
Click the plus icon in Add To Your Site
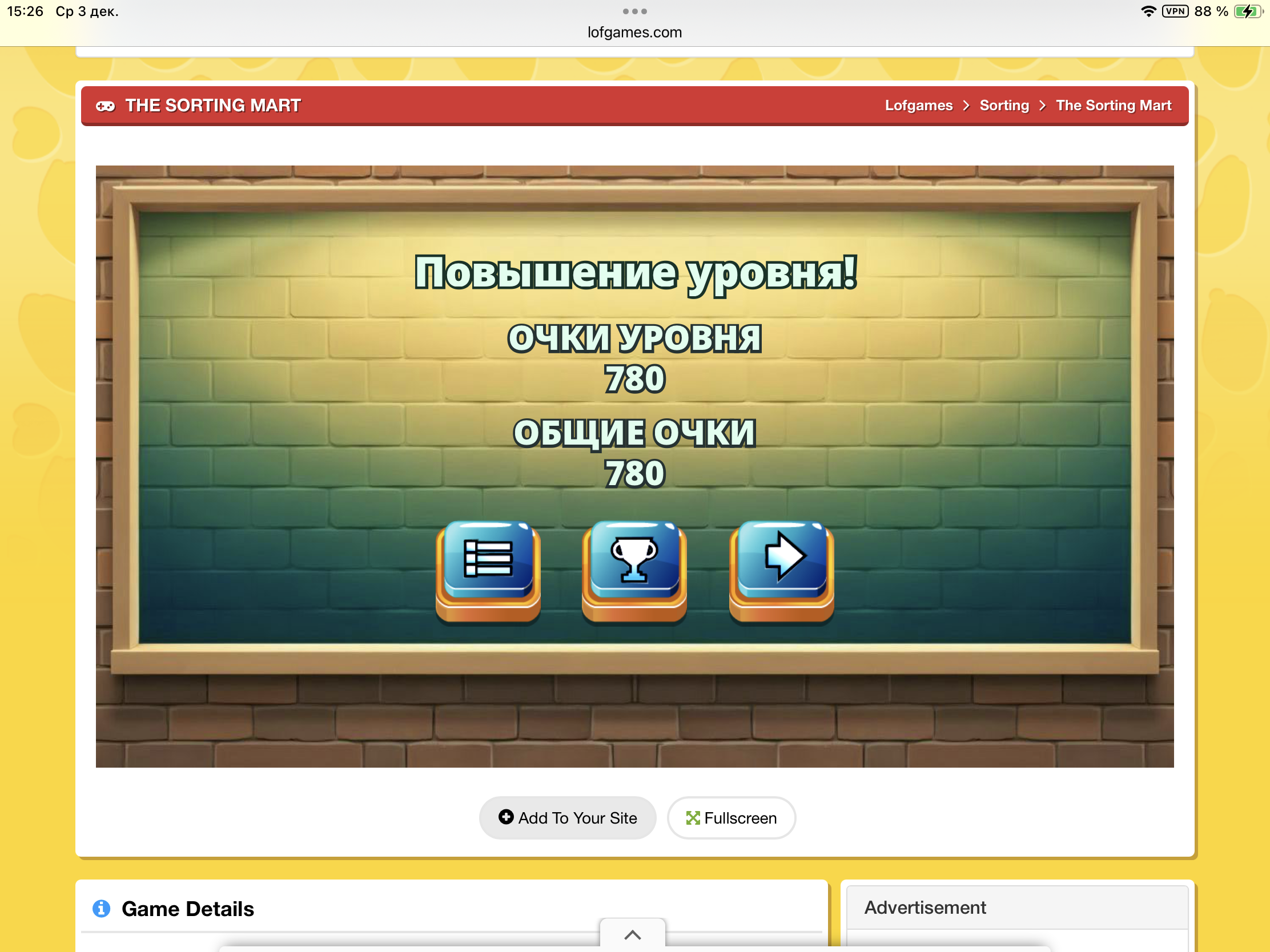[506, 817]
